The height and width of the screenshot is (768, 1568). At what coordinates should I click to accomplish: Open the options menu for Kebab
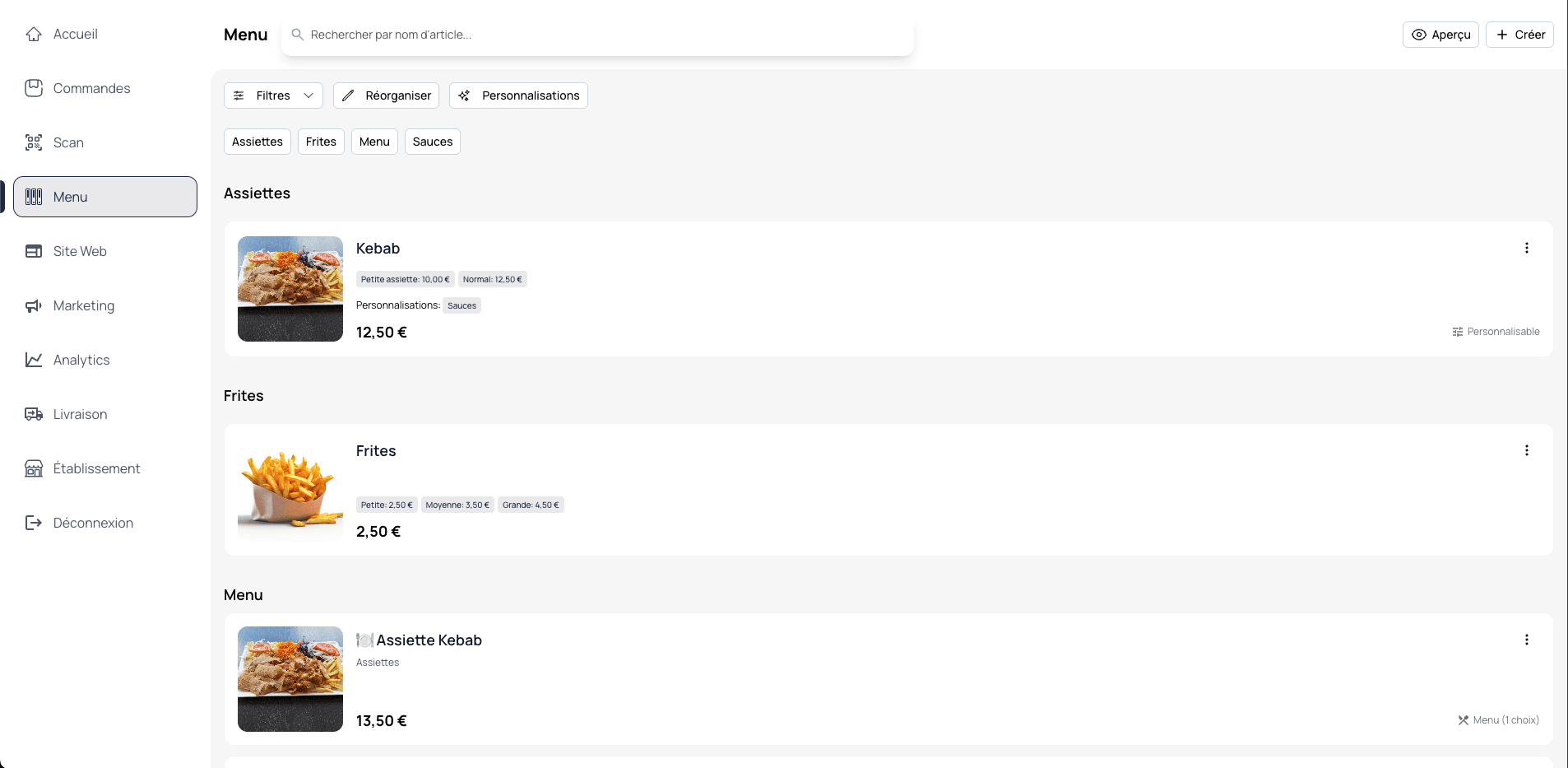(x=1526, y=248)
